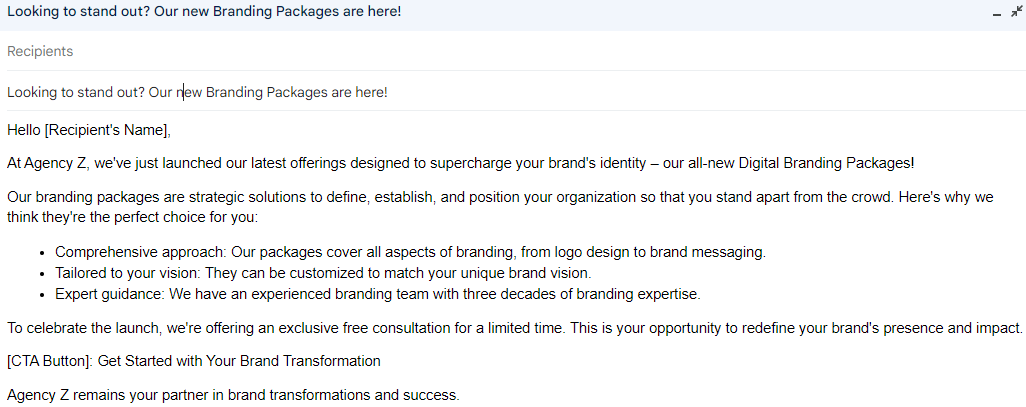The height and width of the screenshot is (407, 1026).
Task: Exit full screen compose mode
Action: [1016, 11]
